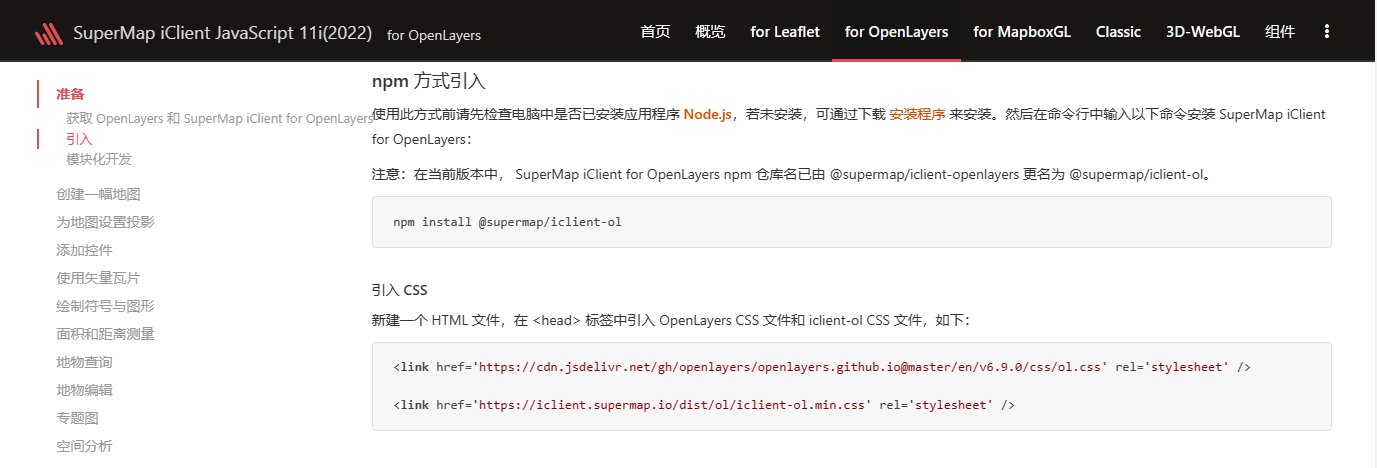Click the npm install @supermap/iclient-ol command
The width and height of the screenshot is (1377, 468).
pyautogui.click(x=507, y=221)
